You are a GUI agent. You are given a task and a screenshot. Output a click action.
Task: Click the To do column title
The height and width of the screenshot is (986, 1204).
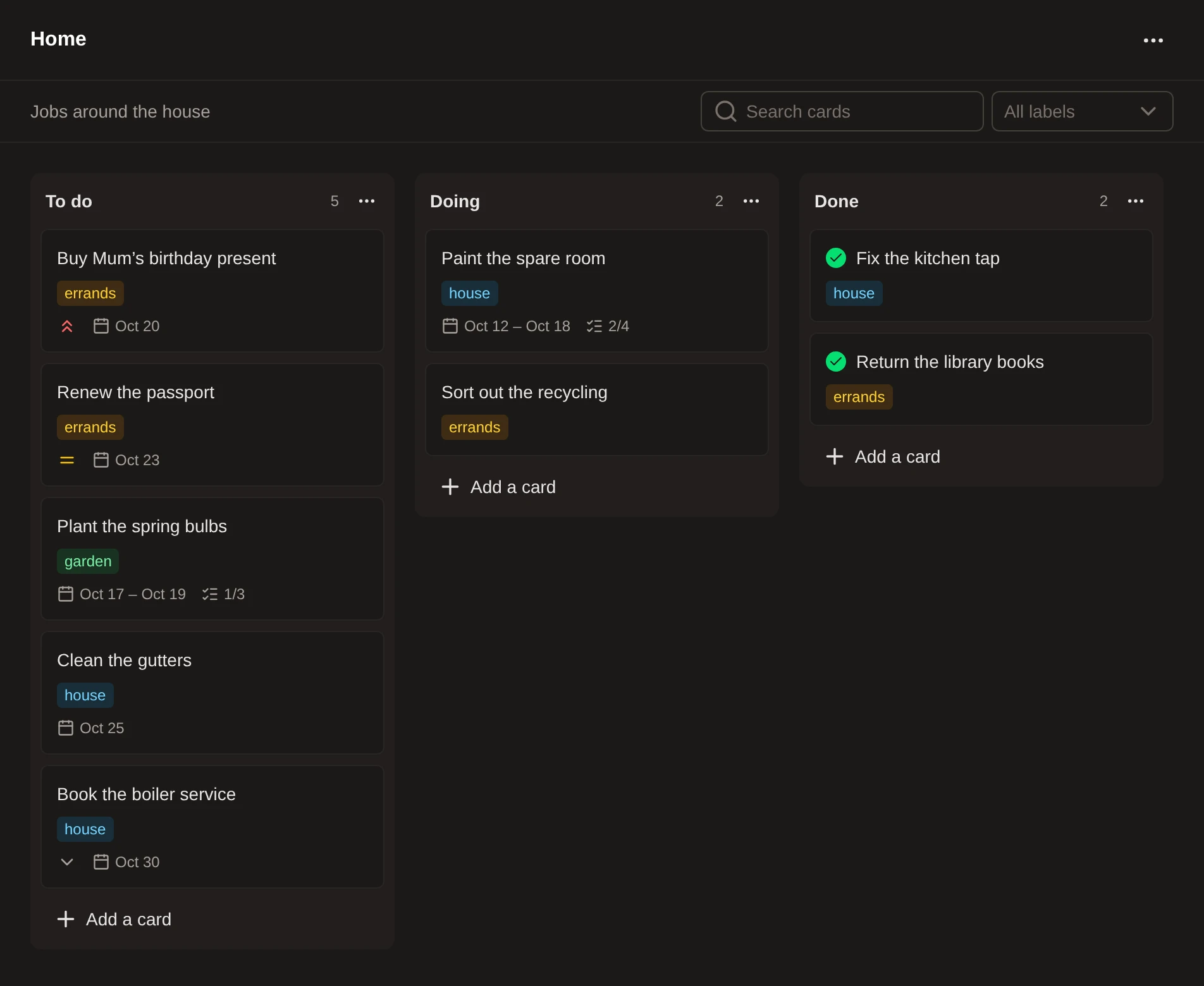click(x=69, y=201)
